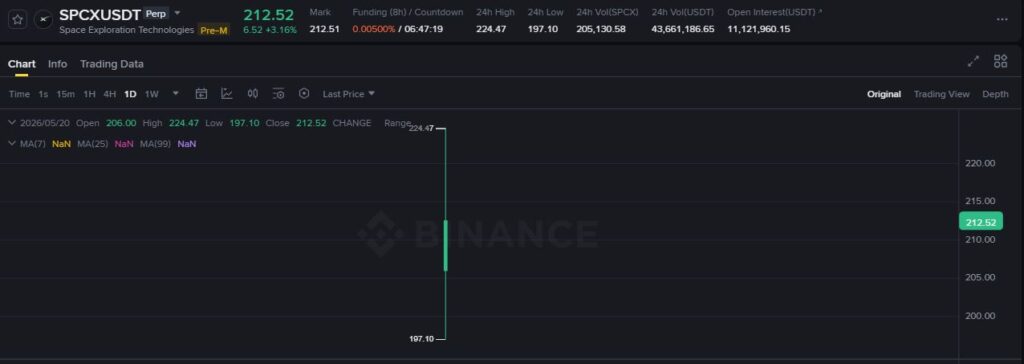The height and width of the screenshot is (364, 1024).
Task: Open the SPCXUSDT pair selector dropdown arrow
Action: (178, 13)
